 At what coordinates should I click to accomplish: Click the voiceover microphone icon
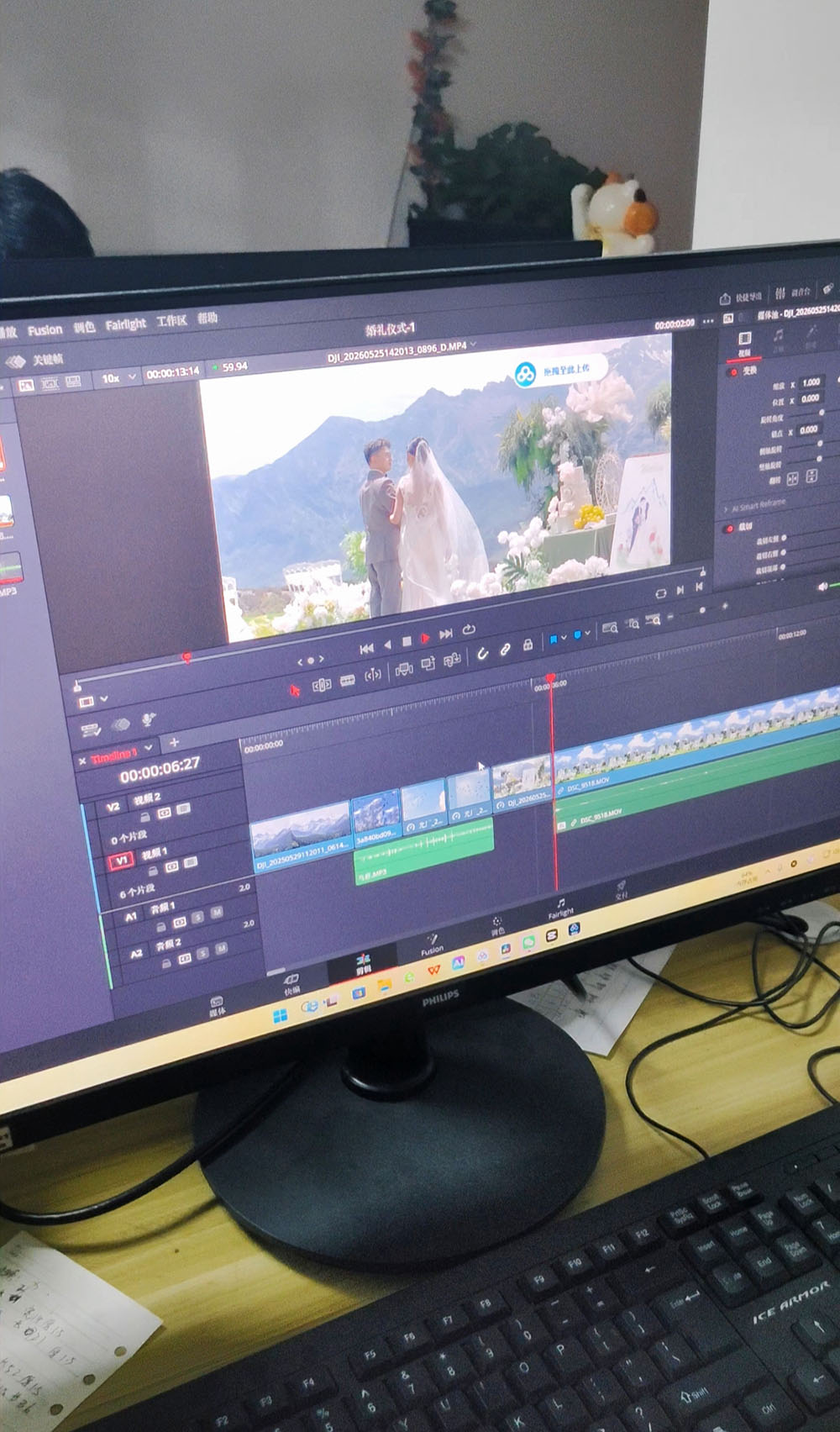(x=148, y=719)
